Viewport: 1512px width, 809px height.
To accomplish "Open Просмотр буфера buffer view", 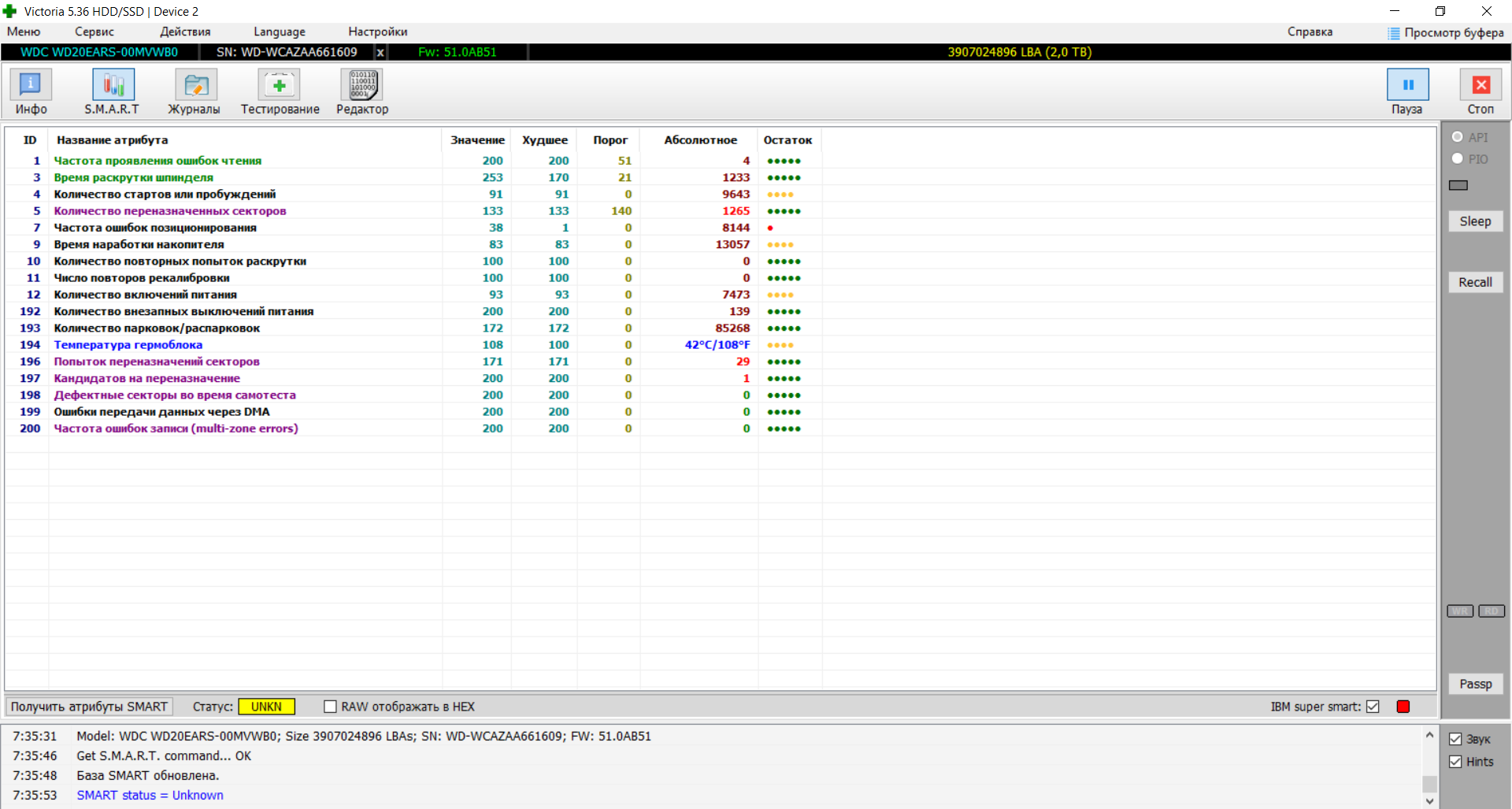I will click(1446, 32).
